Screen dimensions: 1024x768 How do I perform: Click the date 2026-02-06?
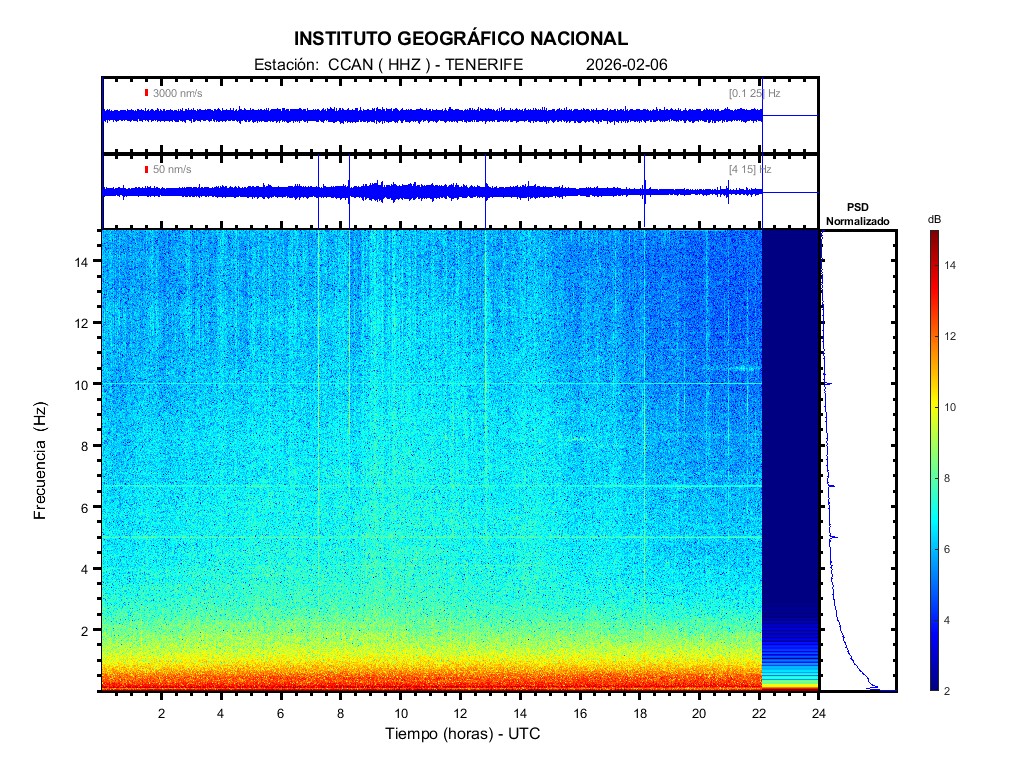click(x=626, y=65)
